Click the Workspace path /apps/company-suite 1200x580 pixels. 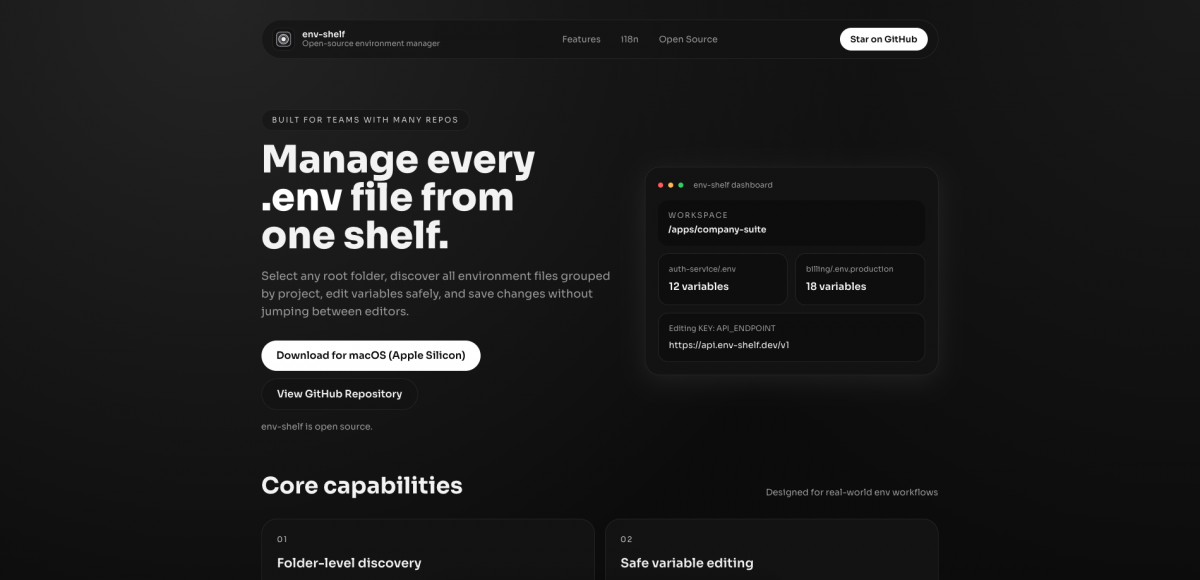point(717,229)
